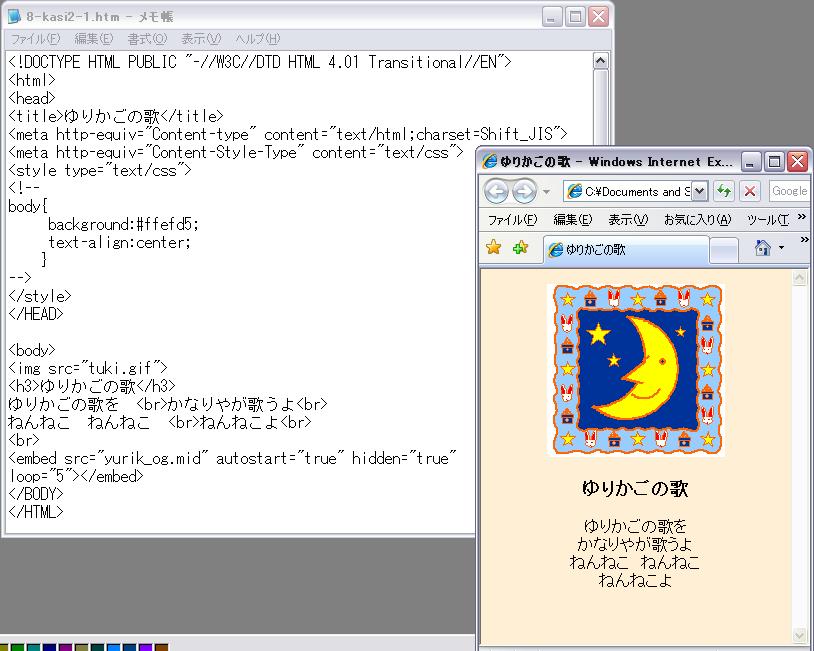
Task: Click the line ねんねこよ on the web page
Action: [x=634, y=580]
